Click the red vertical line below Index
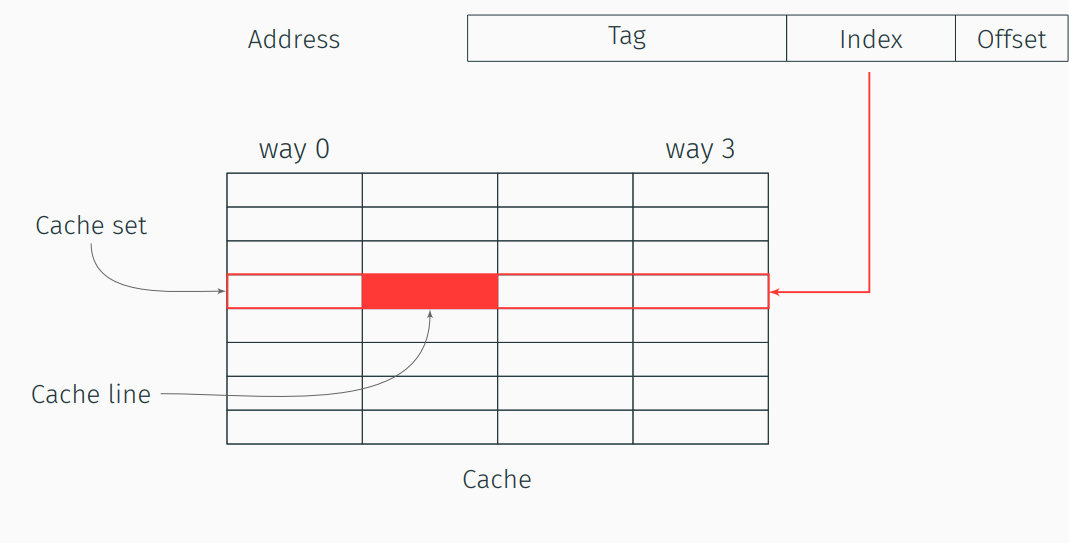 pyautogui.click(x=870, y=180)
